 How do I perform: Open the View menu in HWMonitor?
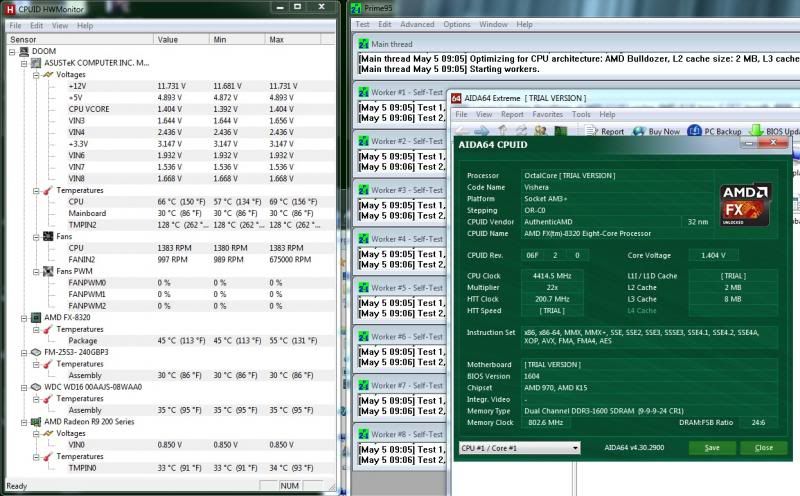click(59, 25)
